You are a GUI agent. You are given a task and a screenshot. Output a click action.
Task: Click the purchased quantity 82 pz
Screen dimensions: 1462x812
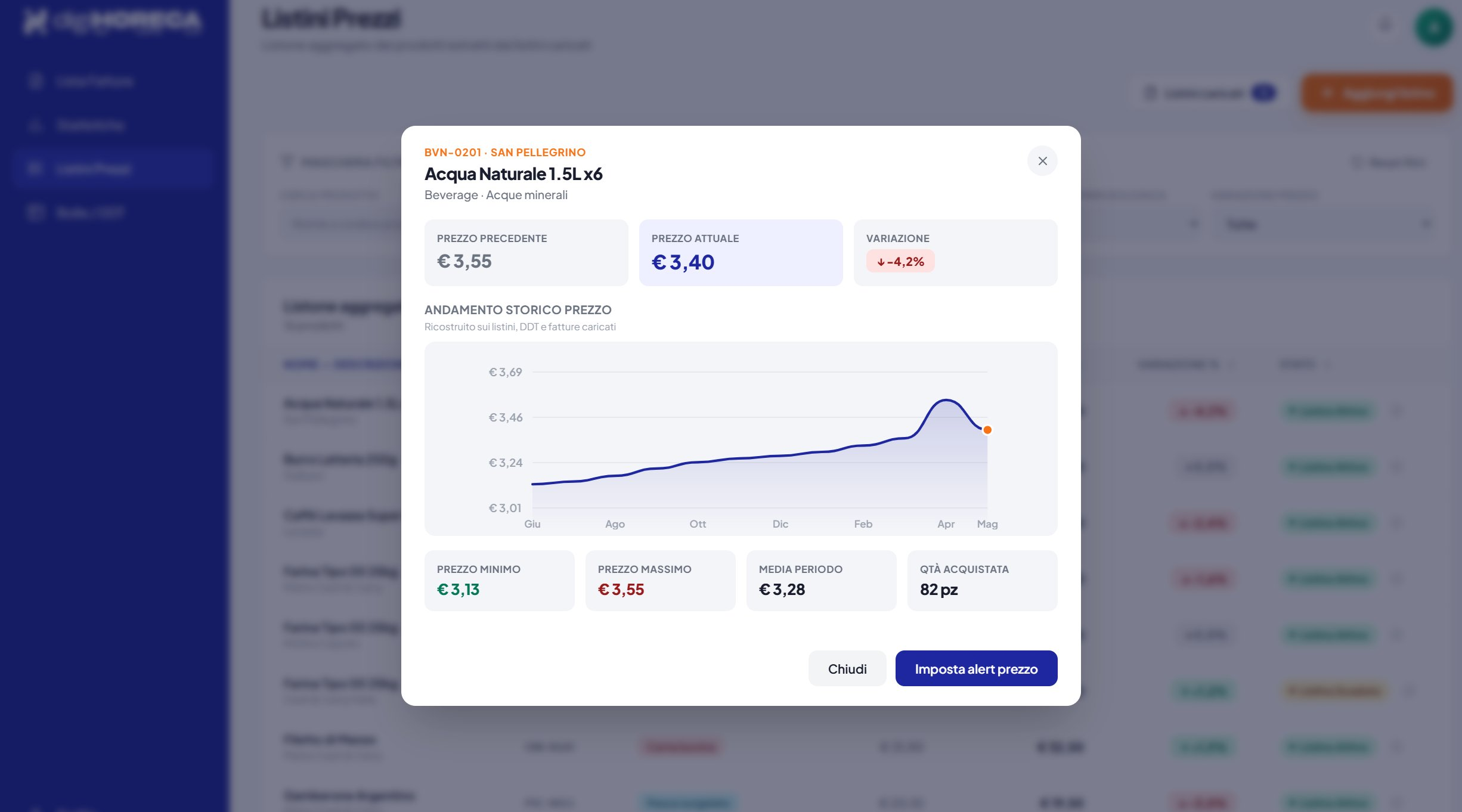click(x=938, y=590)
